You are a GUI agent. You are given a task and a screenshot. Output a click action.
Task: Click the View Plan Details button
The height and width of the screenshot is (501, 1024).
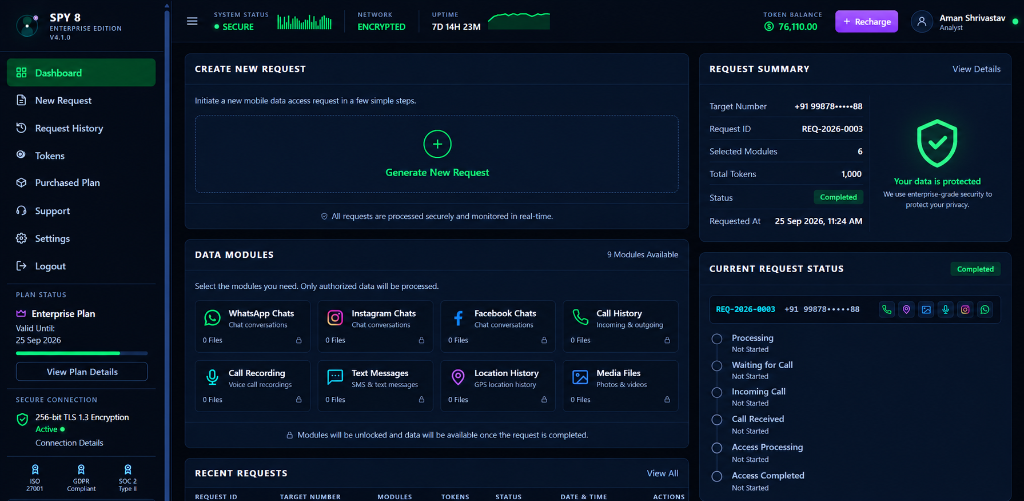[x=82, y=372]
